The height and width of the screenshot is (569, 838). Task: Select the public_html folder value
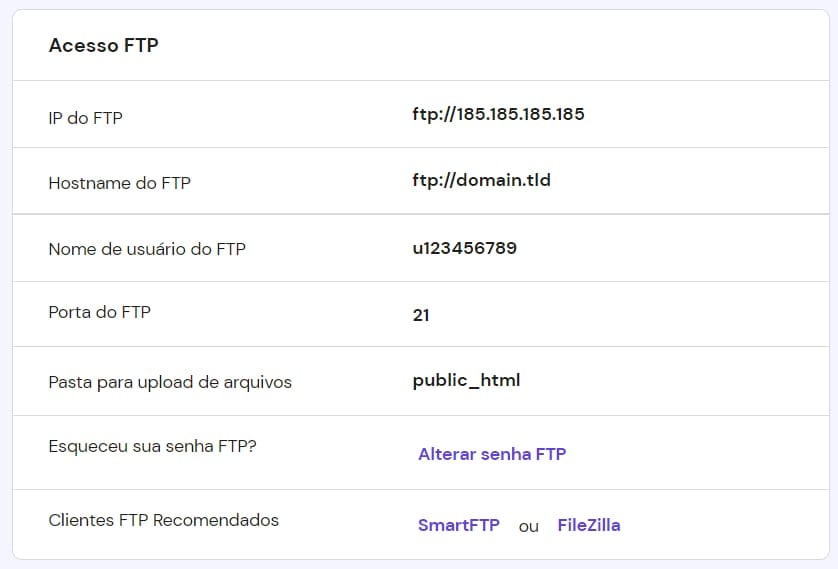pyautogui.click(x=466, y=381)
